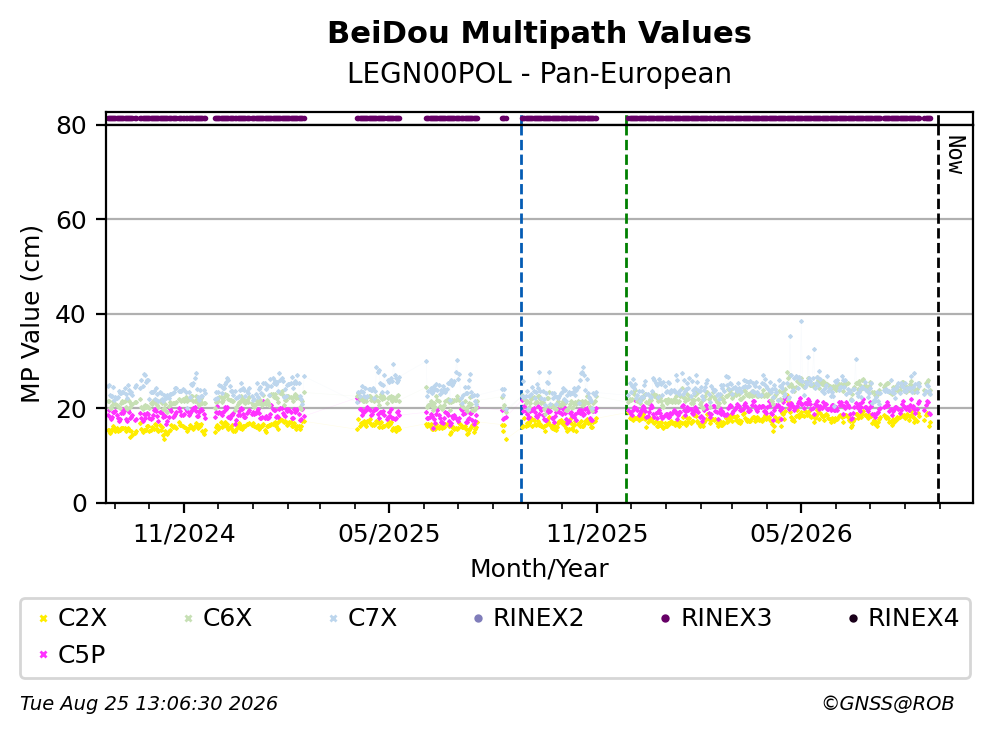
Task: Click the magenta C5P legend marker
Action: (x=44, y=654)
